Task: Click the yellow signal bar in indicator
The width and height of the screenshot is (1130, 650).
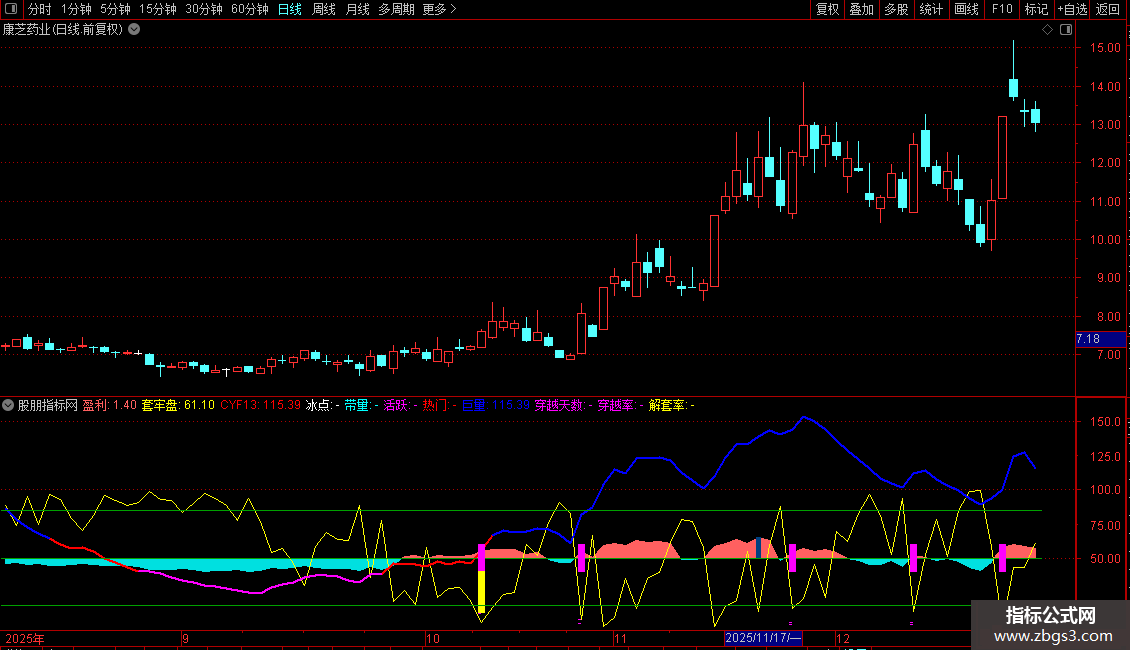Action: 481,592
